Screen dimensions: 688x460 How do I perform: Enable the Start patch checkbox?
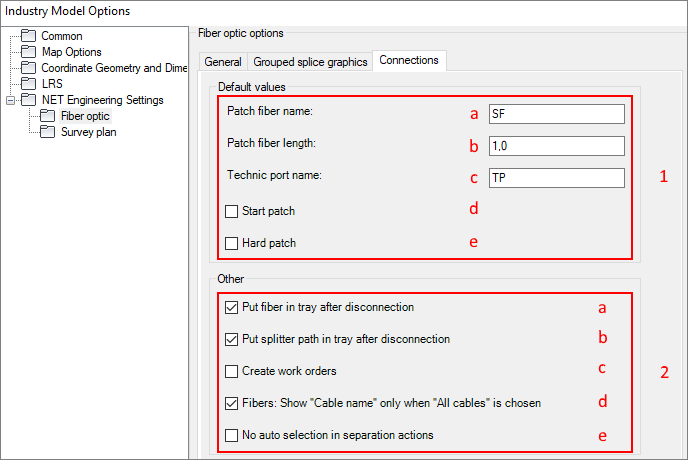232,212
